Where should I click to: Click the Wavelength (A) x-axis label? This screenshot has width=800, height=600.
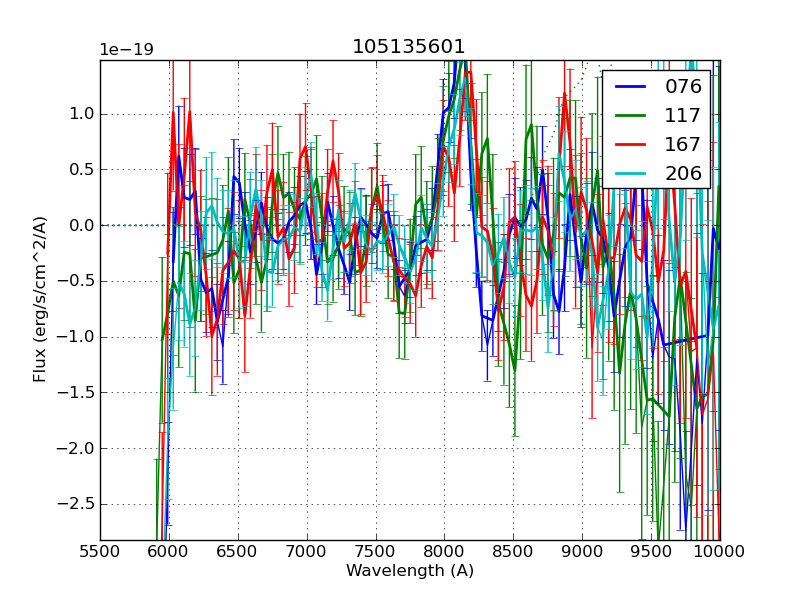410,571
